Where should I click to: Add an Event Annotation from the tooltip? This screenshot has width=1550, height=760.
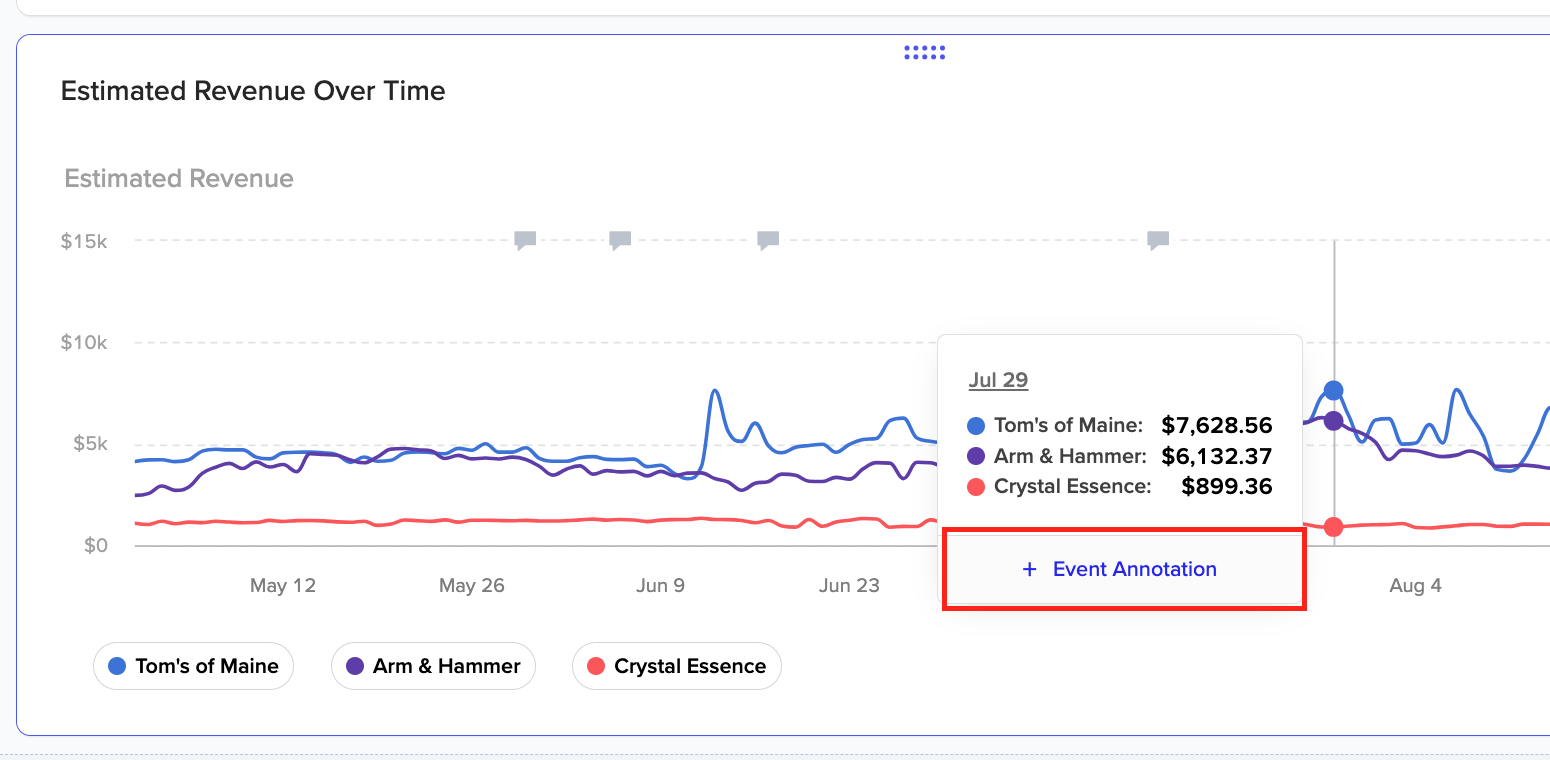point(1120,569)
